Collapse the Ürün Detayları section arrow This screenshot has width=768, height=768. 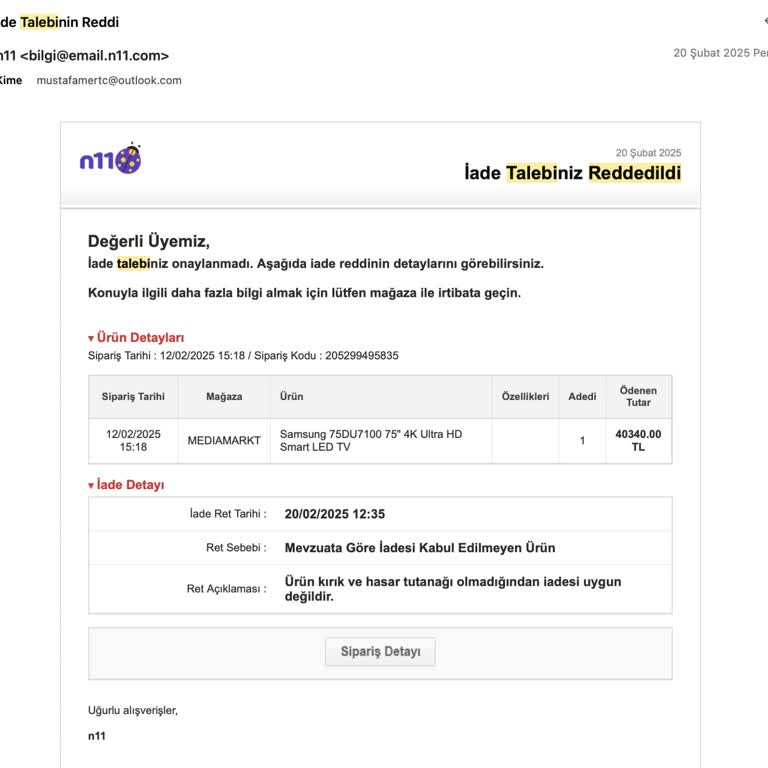91,338
